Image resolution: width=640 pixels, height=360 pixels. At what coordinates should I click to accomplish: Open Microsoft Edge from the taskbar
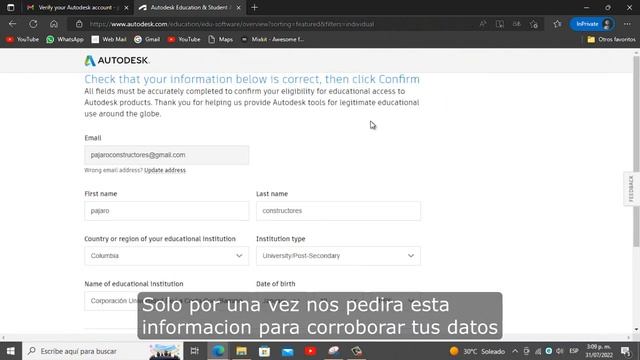(218, 351)
